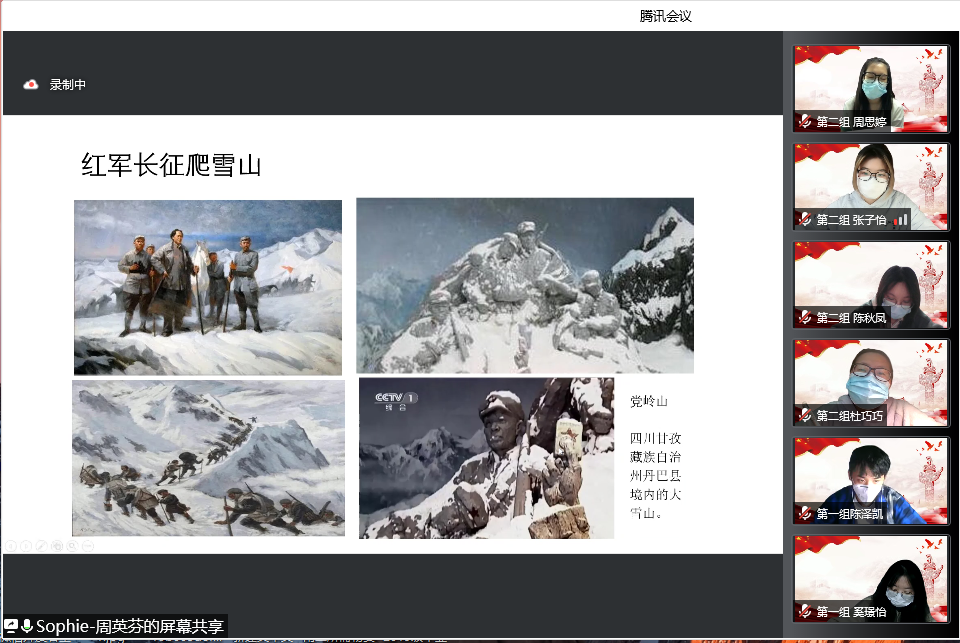Select 陈秋凤's video tile

(871, 285)
